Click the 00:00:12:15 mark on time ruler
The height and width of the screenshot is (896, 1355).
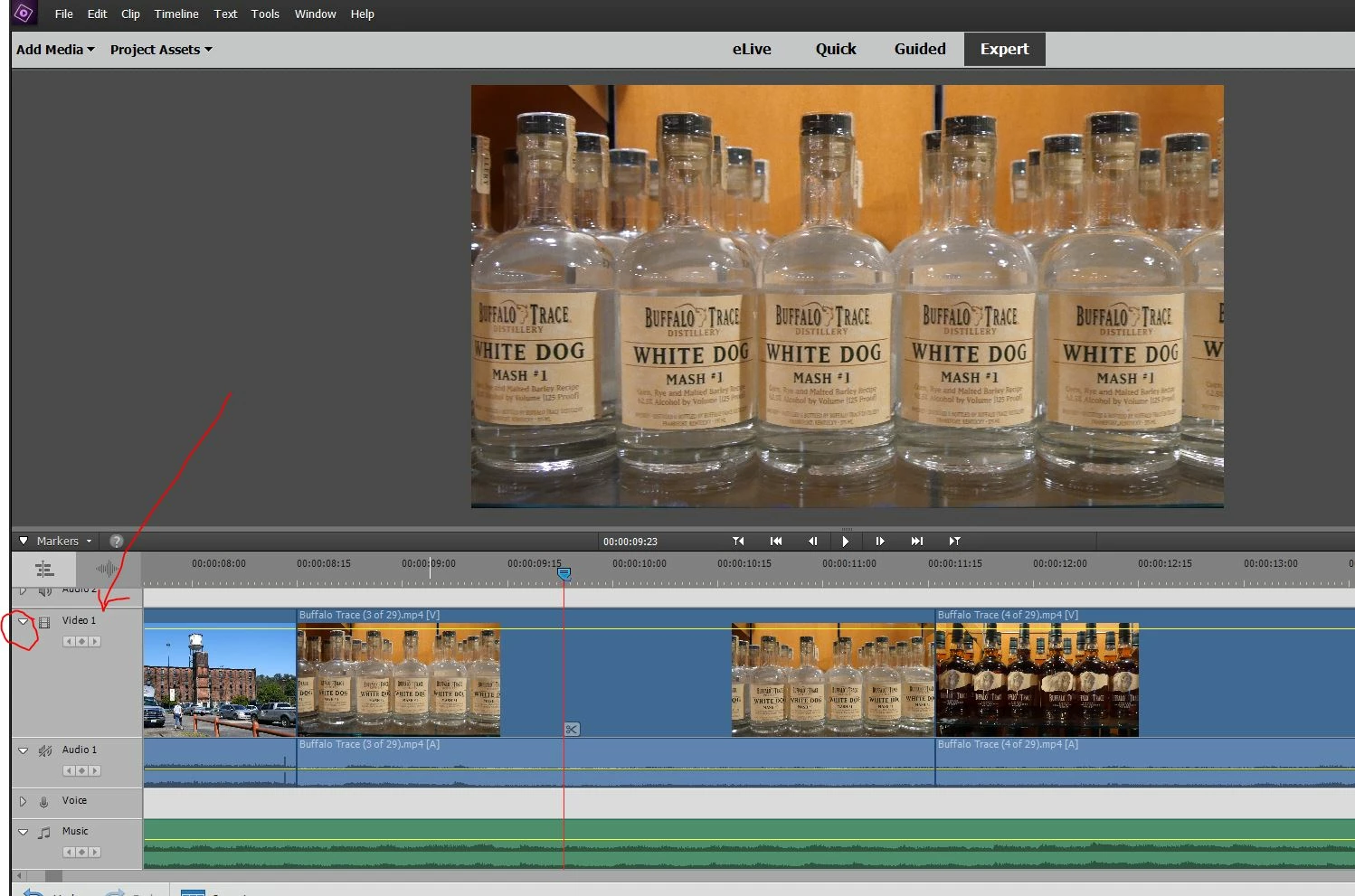[x=1165, y=563]
